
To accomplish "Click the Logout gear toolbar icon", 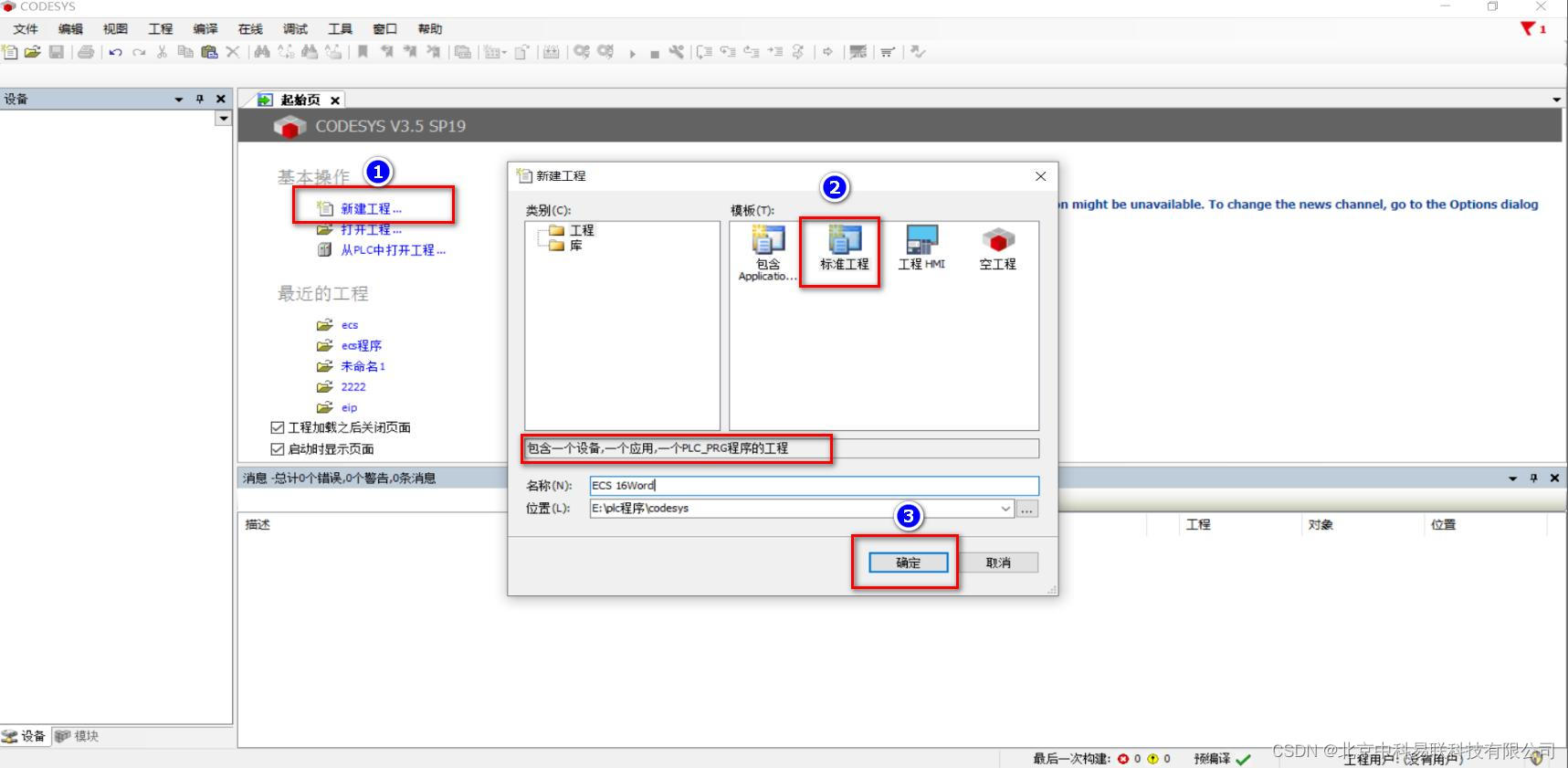I will pos(605,52).
